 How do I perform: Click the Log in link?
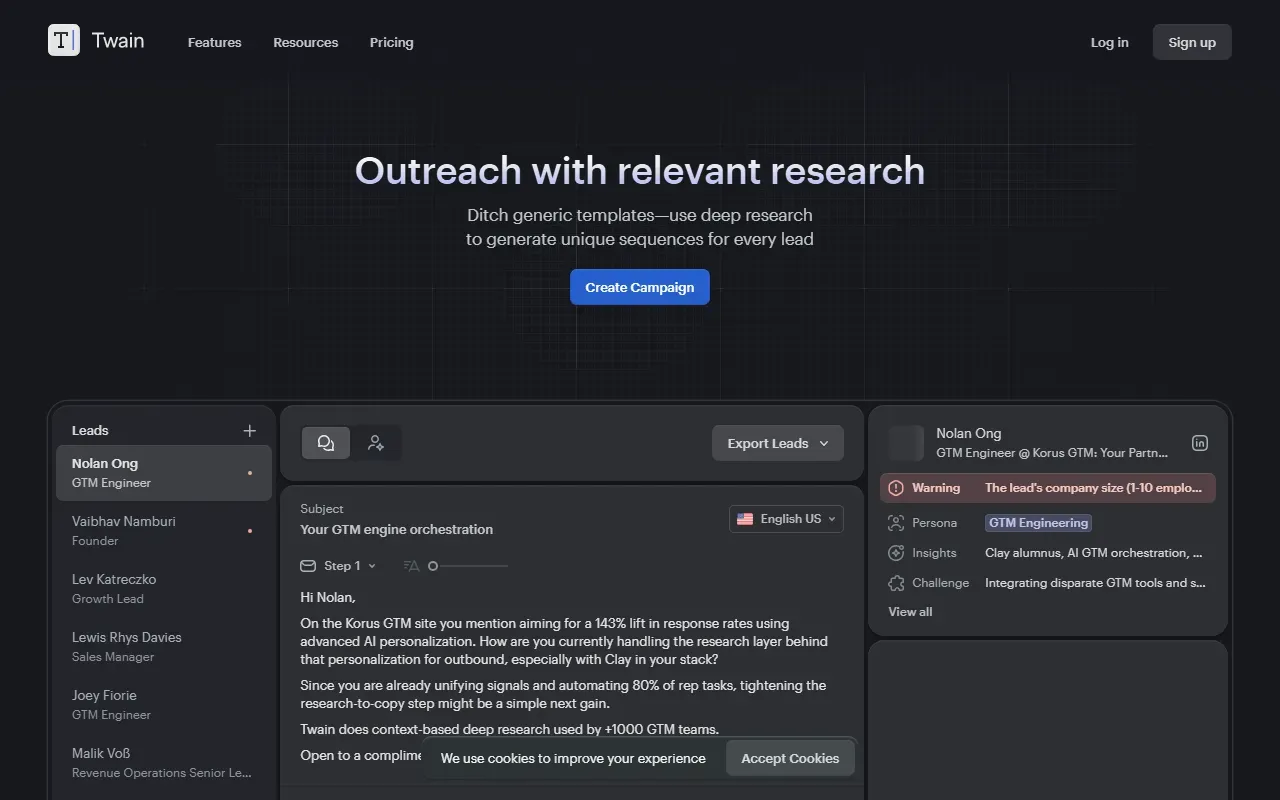(x=1110, y=42)
